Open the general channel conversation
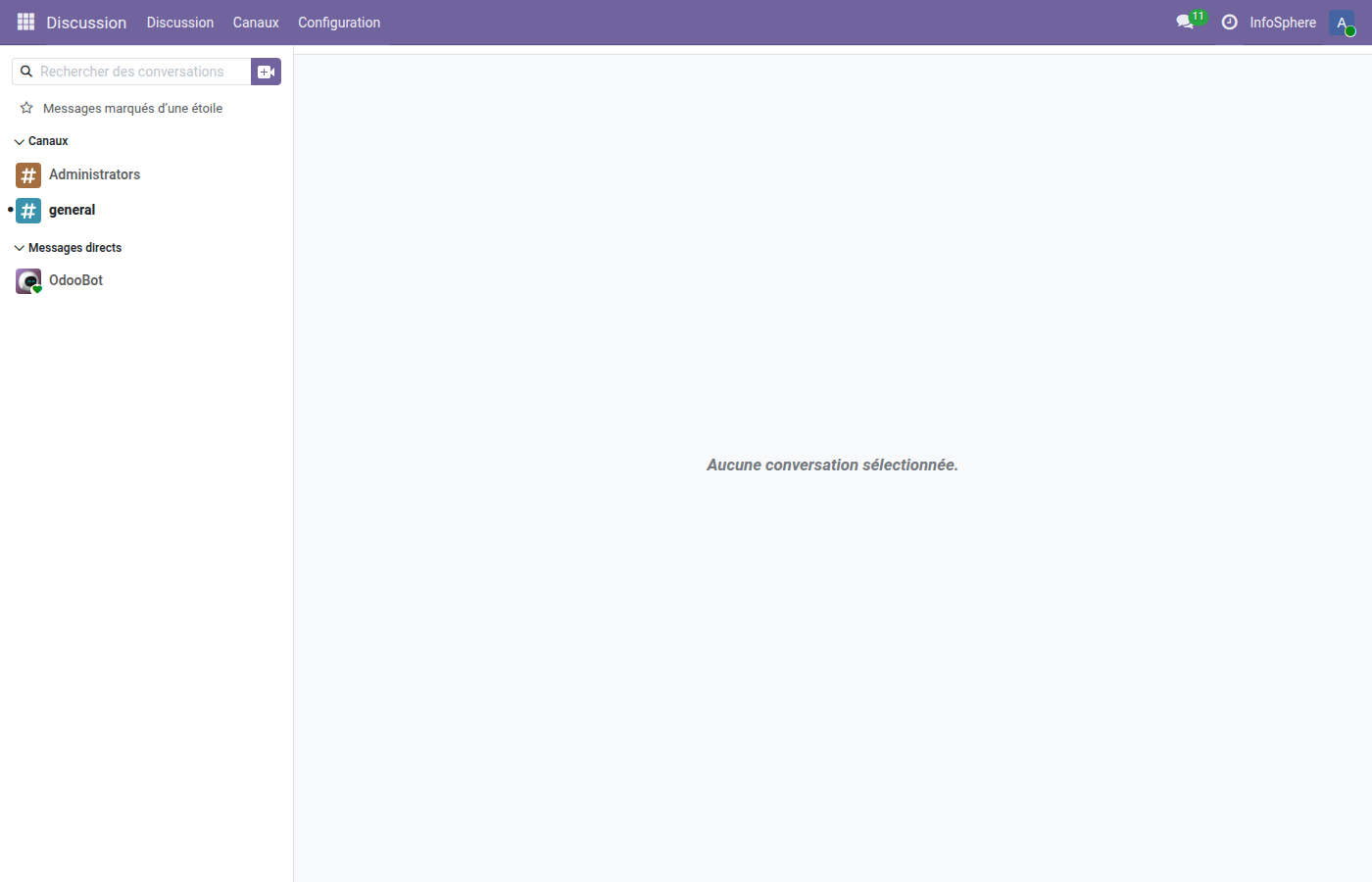This screenshot has width=1372, height=882. (73, 210)
